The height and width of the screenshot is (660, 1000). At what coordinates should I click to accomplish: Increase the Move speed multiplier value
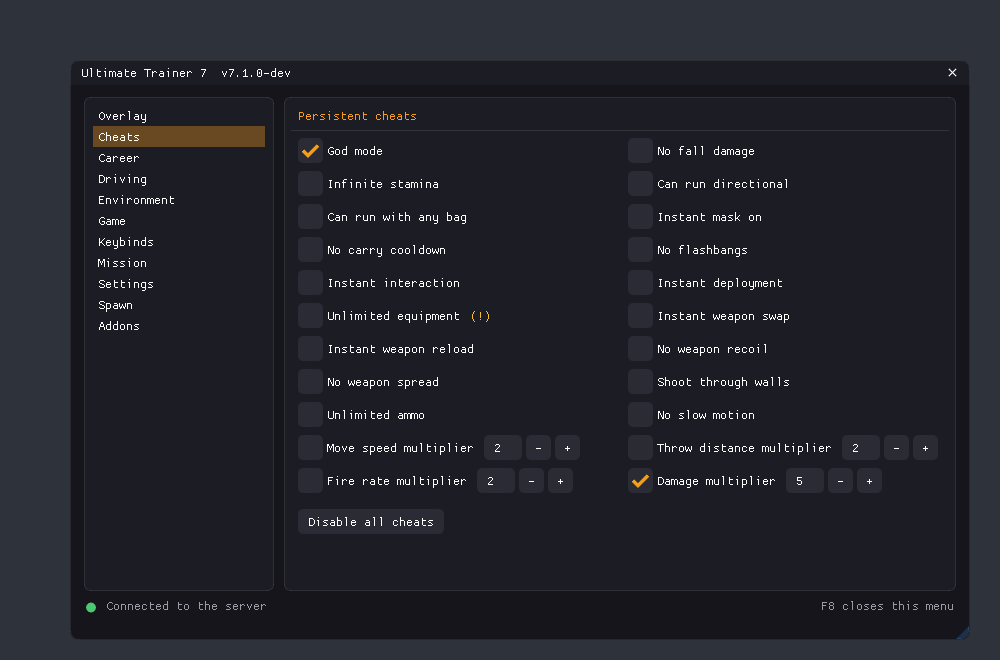pyautogui.click(x=567, y=448)
